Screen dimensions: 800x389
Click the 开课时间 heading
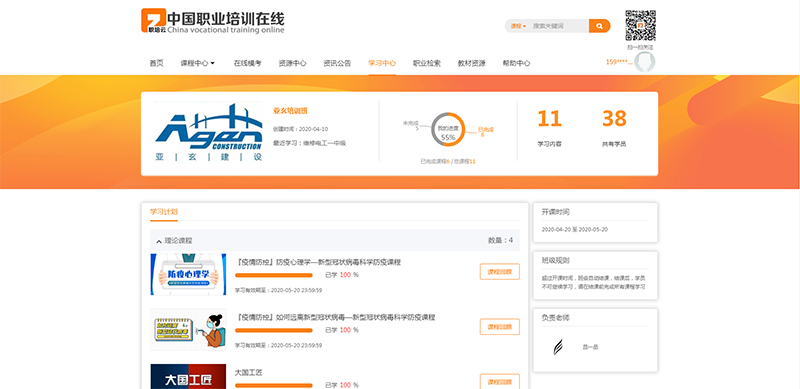(x=556, y=212)
